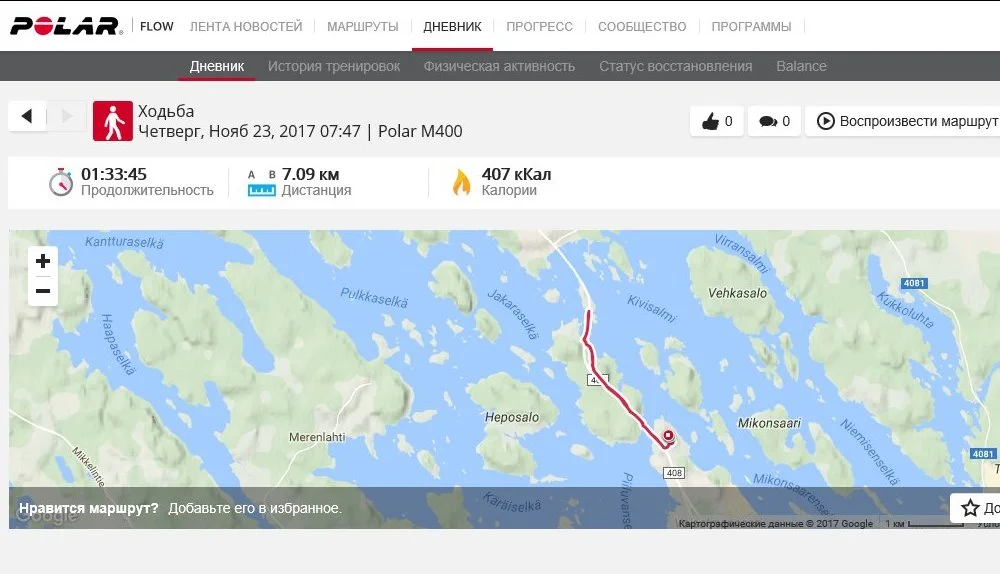Open comments with speech bubble icon
Viewport: 1000px width, 574px height.
pos(774,121)
